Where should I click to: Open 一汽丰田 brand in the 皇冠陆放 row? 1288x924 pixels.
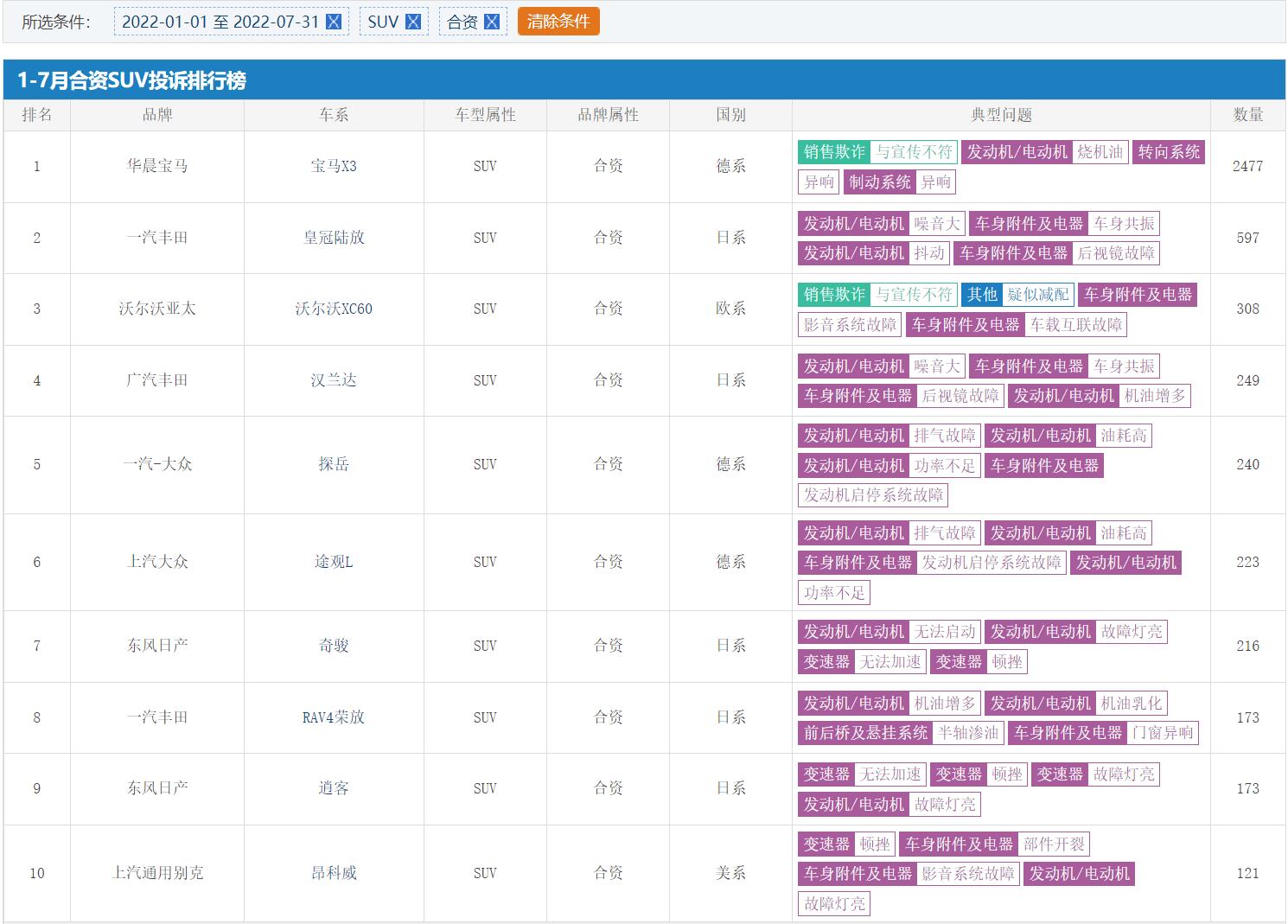157,238
